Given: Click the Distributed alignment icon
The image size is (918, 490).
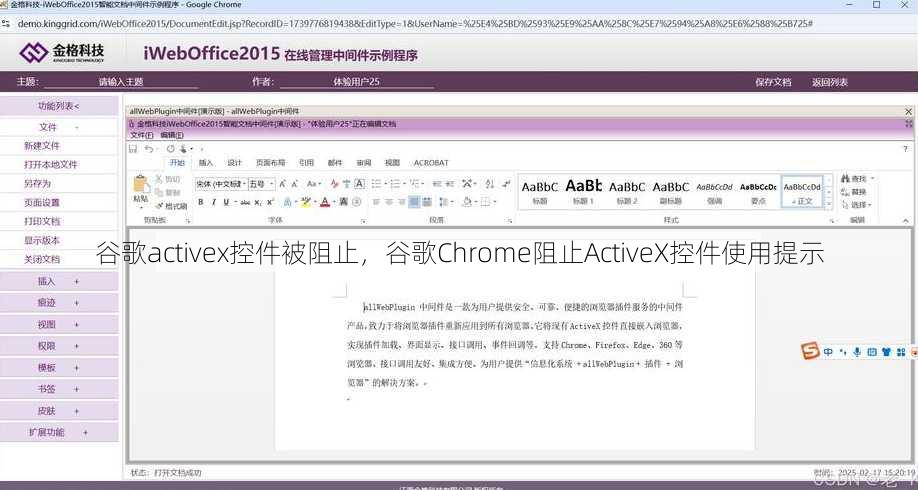Looking at the screenshot, I should coord(427,202).
